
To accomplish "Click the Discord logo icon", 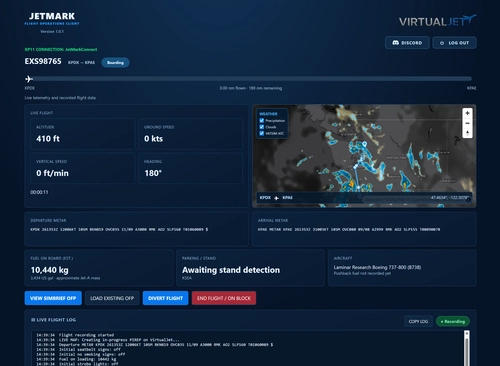I will point(395,43).
